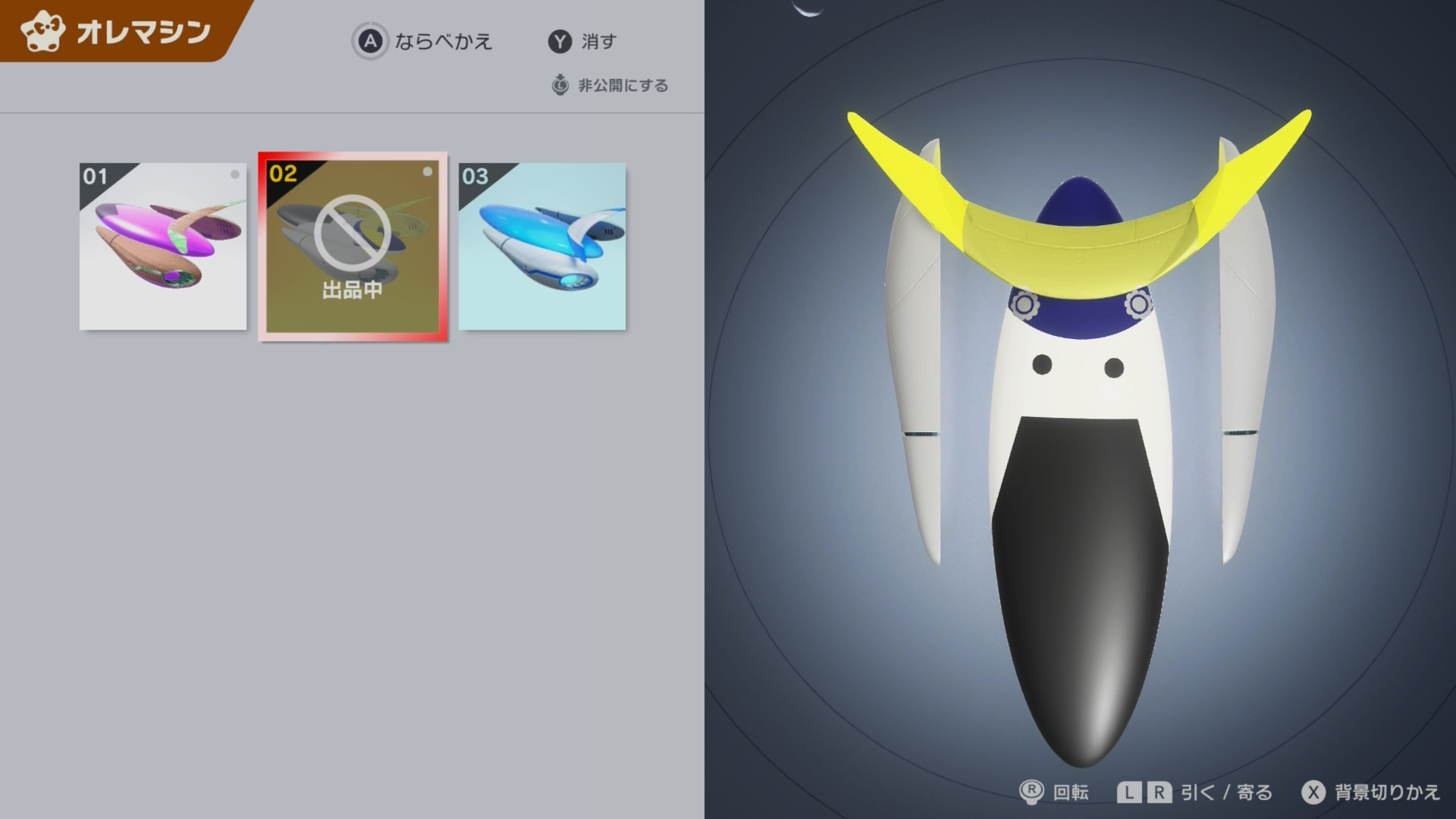Click the stick icon beside 非公開にする

pyautogui.click(x=560, y=85)
